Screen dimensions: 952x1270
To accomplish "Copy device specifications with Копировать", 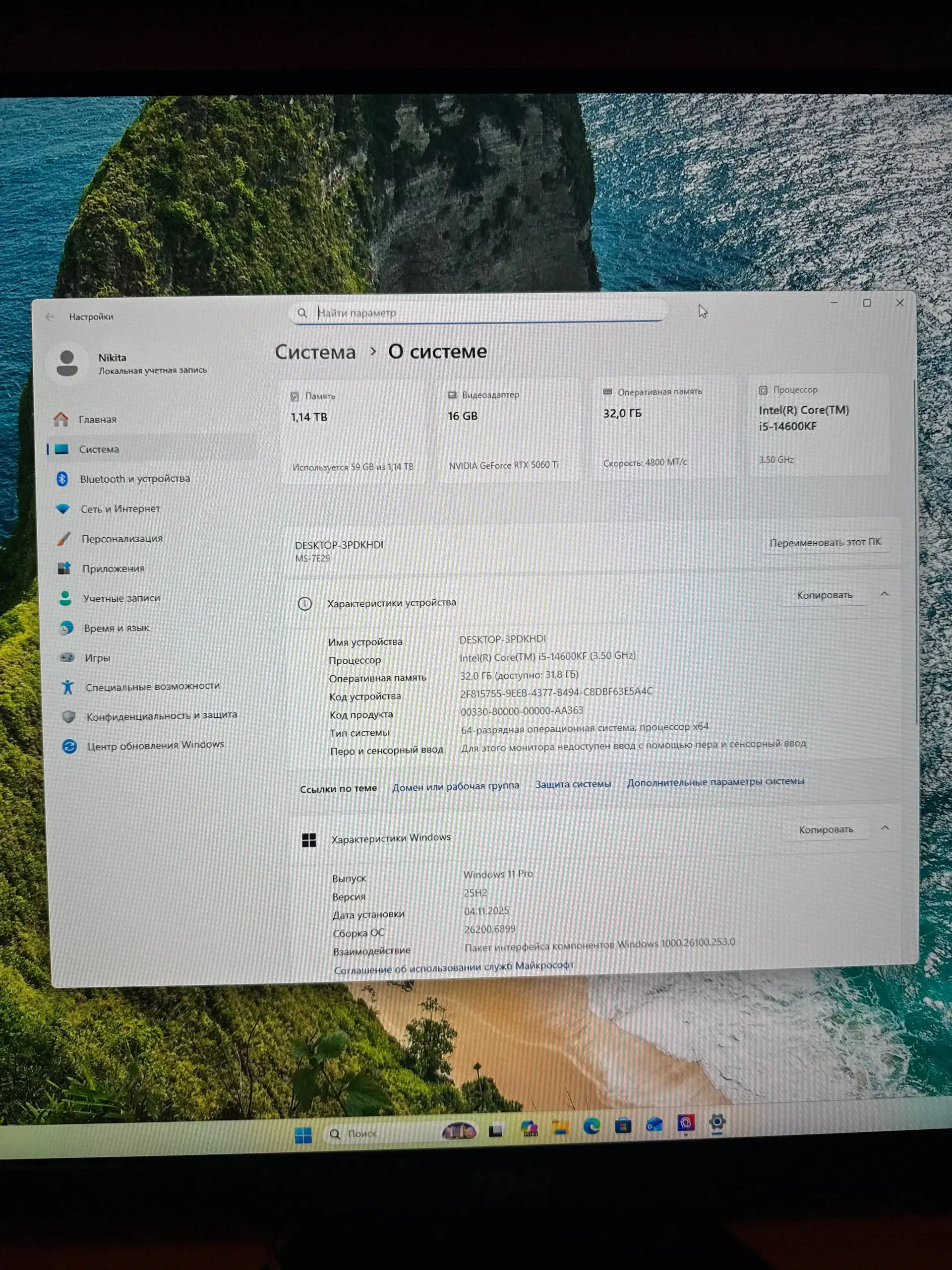I will click(824, 595).
